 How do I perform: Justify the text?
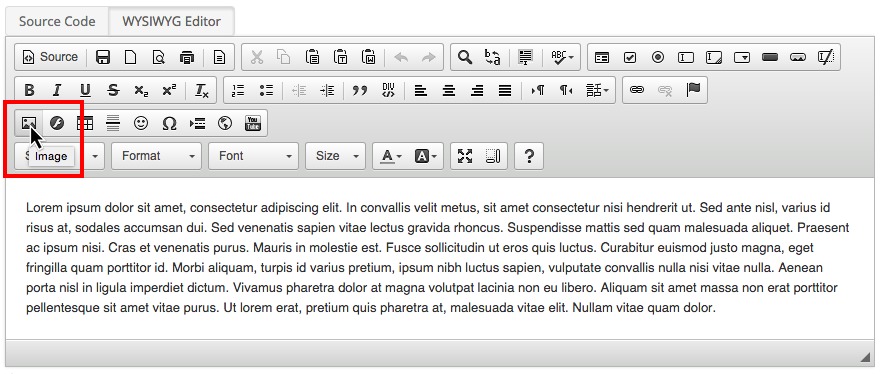[x=505, y=90]
